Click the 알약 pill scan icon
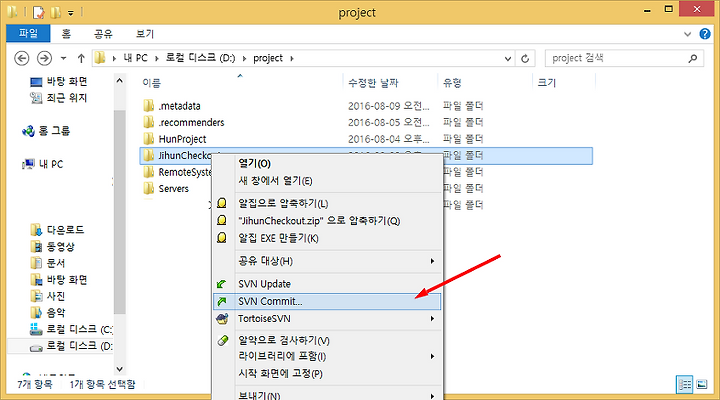720x400 pixels. click(223, 340)
